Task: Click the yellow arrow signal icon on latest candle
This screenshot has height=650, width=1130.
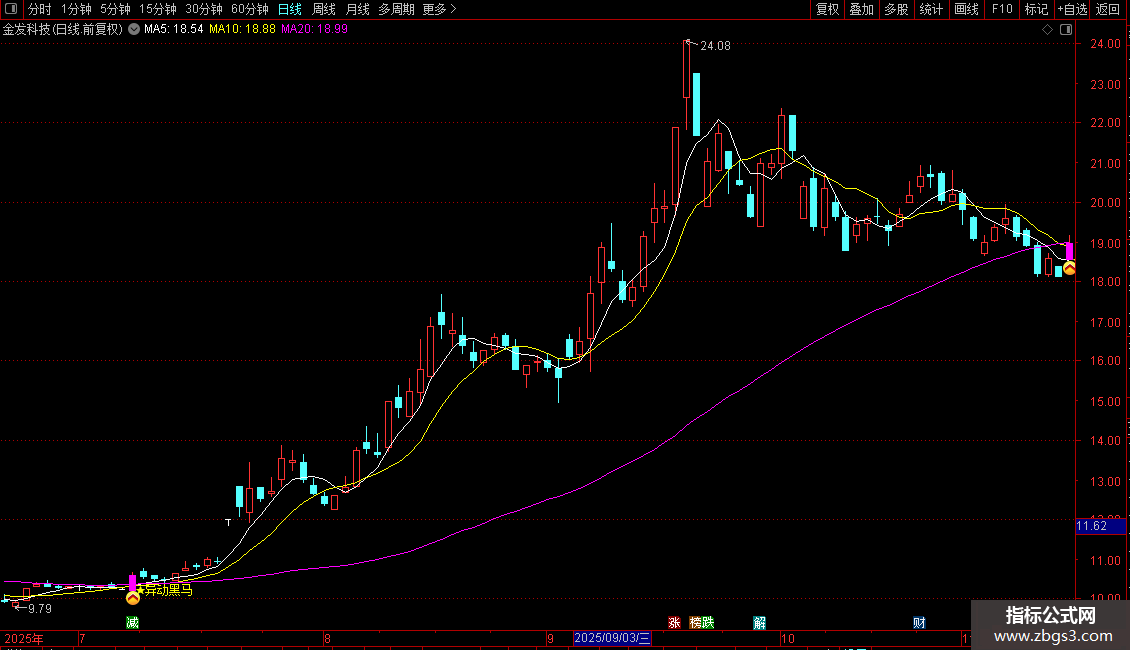Action: (1069, 269)
